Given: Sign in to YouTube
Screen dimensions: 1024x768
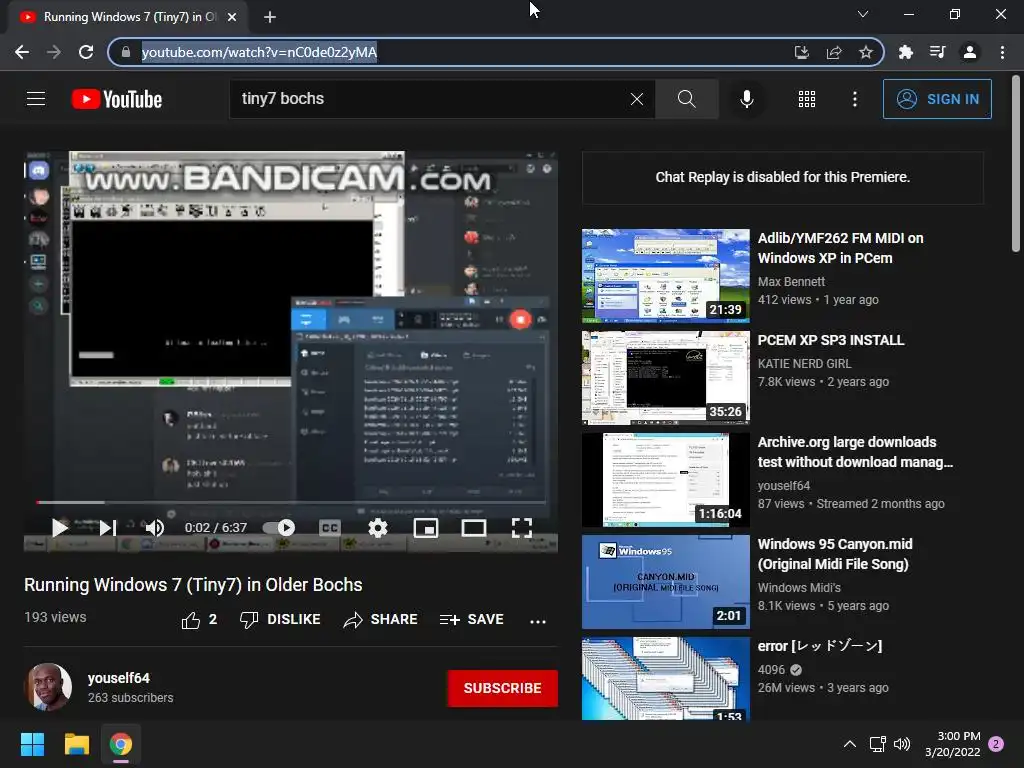Looking at the screenshot, I should coord(936,99).
